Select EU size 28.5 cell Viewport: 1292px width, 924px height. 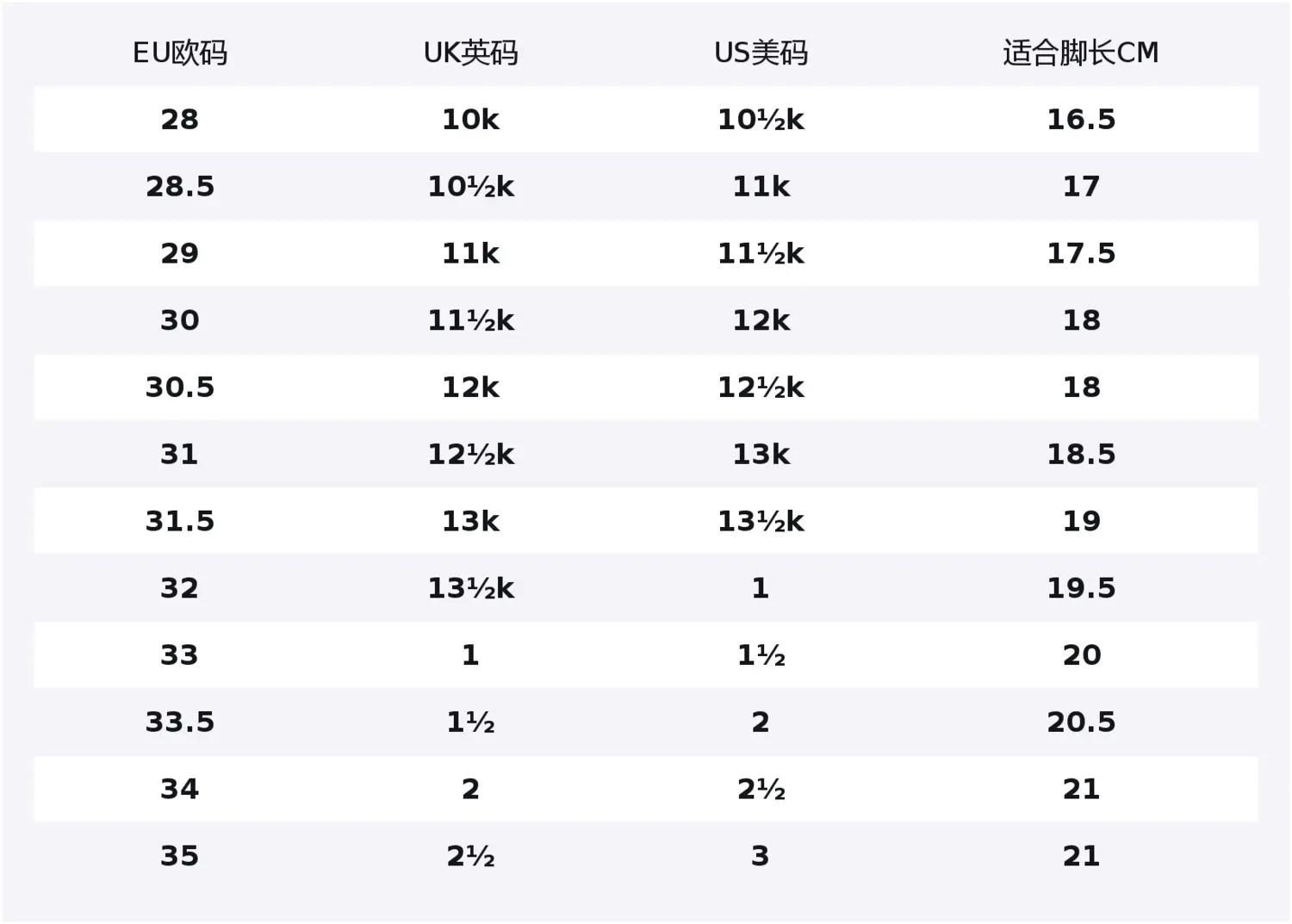180,187
